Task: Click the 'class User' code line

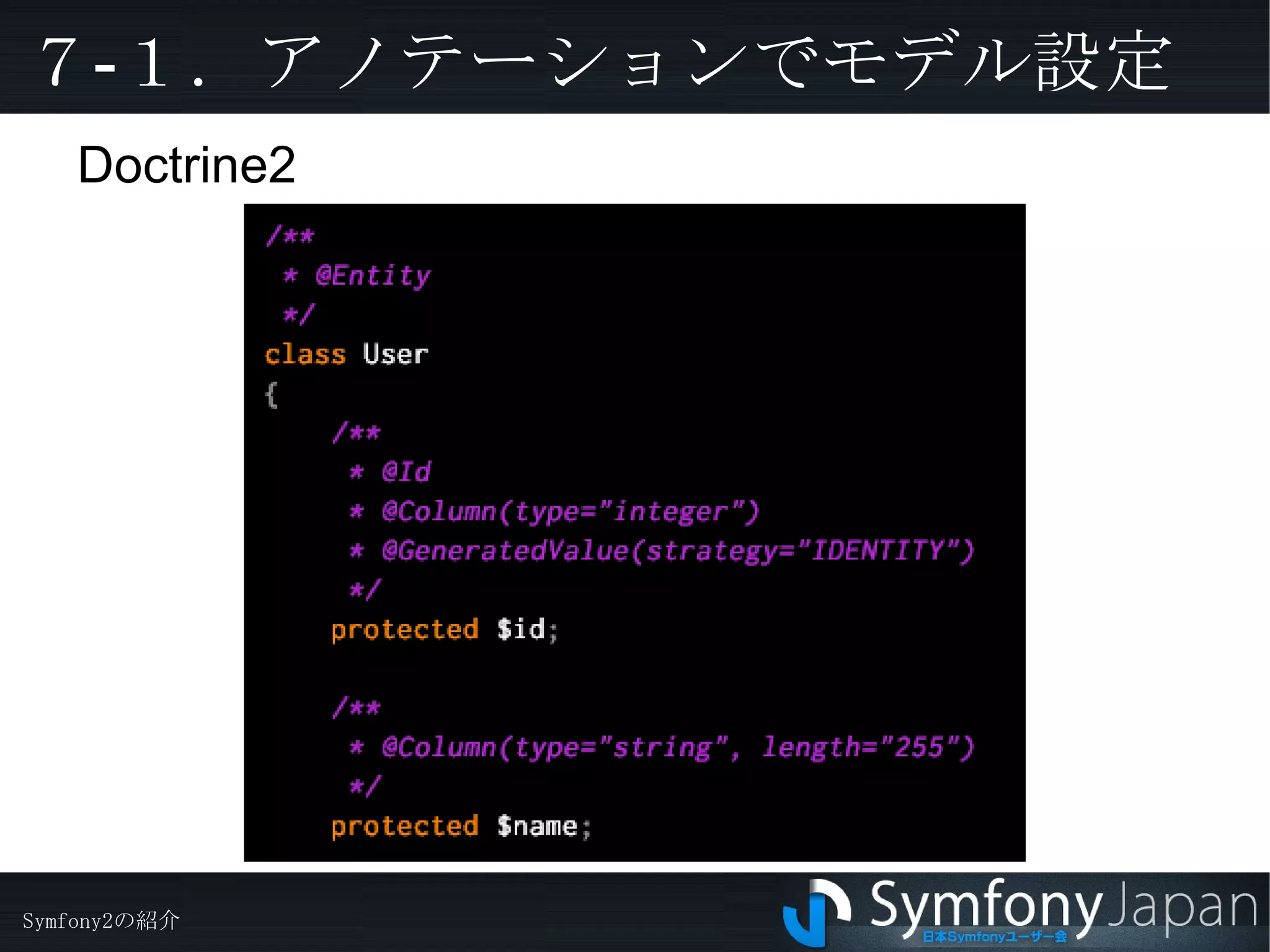Action: click(x=347, y=354)
